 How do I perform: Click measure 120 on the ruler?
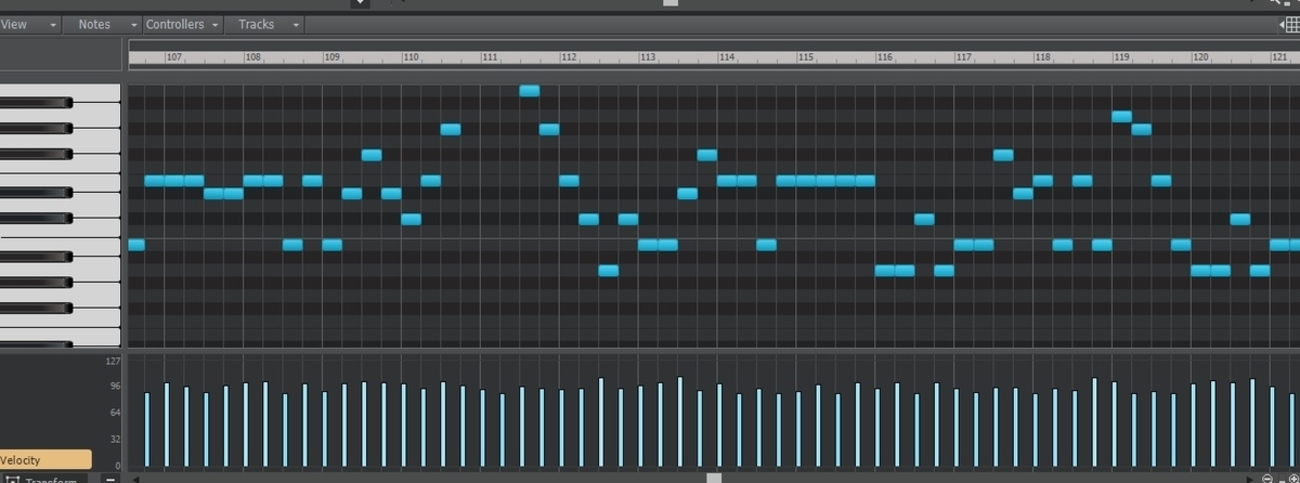[x=1201, y=57]
